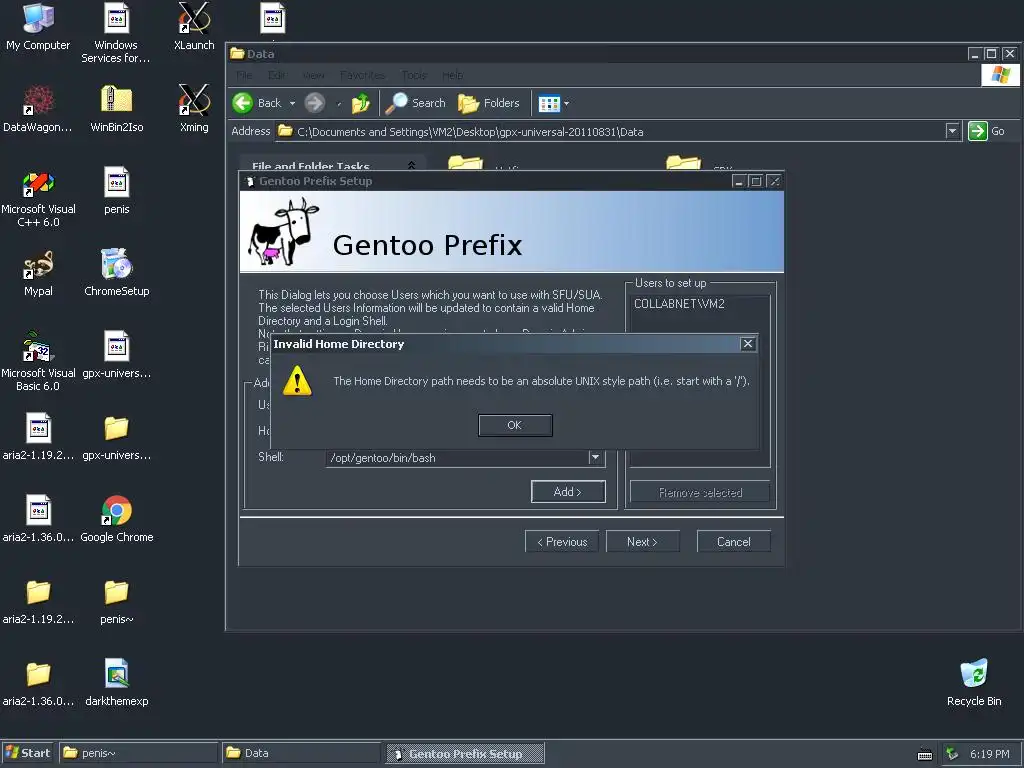This screenshot has height=768, width=1024.
Task: Switch to Gentoo Prefix Setup taskbar button
Action: tap(464, 753)
